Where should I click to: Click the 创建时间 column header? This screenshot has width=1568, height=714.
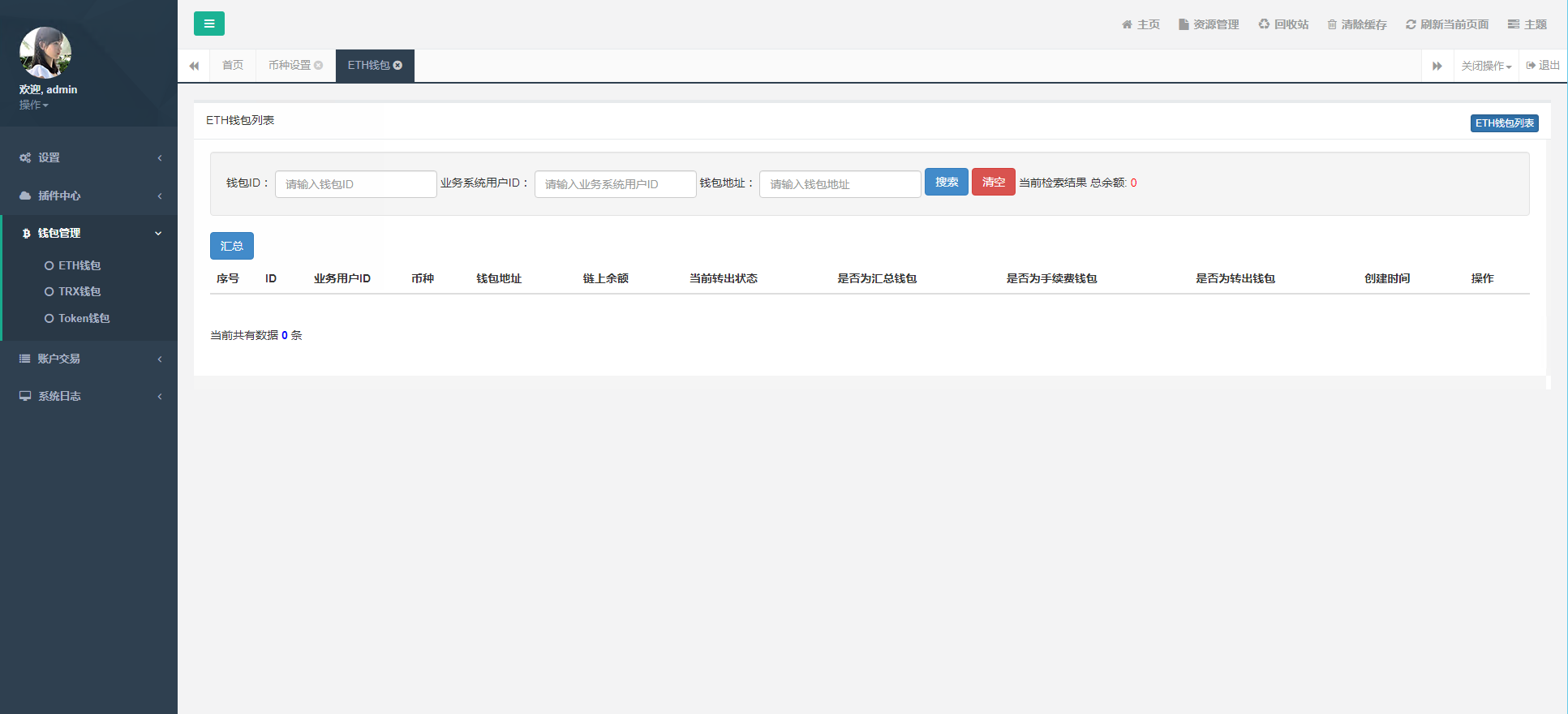point(1387,278)
